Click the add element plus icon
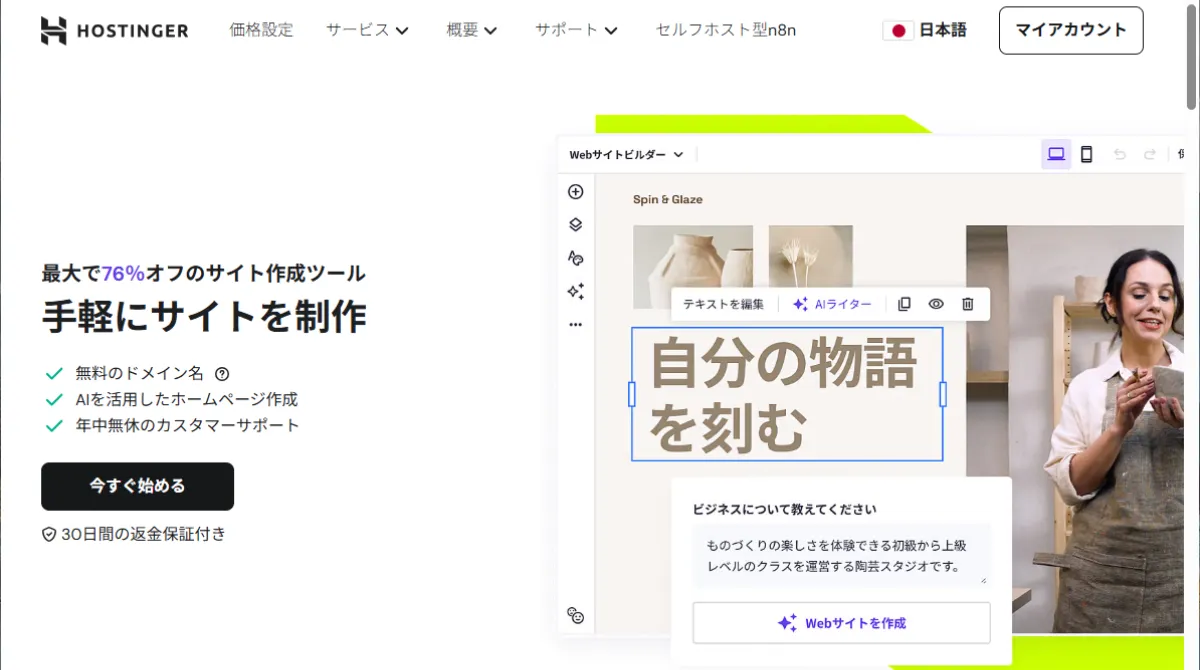This screenshot has width=1200, height=670. (575, 192)
